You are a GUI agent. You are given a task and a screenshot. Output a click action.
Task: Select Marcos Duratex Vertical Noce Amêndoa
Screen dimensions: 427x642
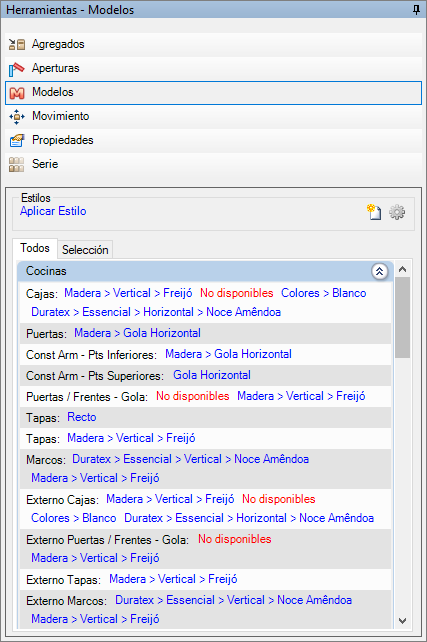click(190, 459)
